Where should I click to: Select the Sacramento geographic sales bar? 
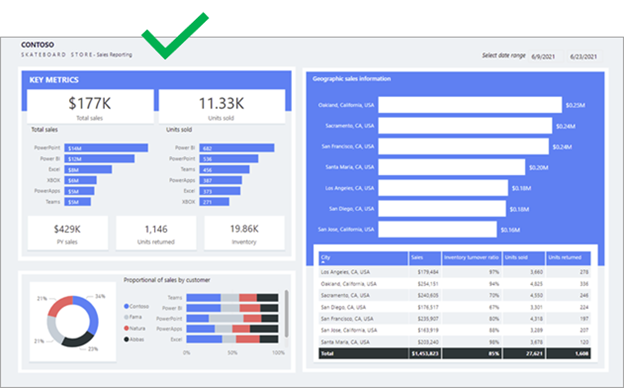tap(465, 126)
